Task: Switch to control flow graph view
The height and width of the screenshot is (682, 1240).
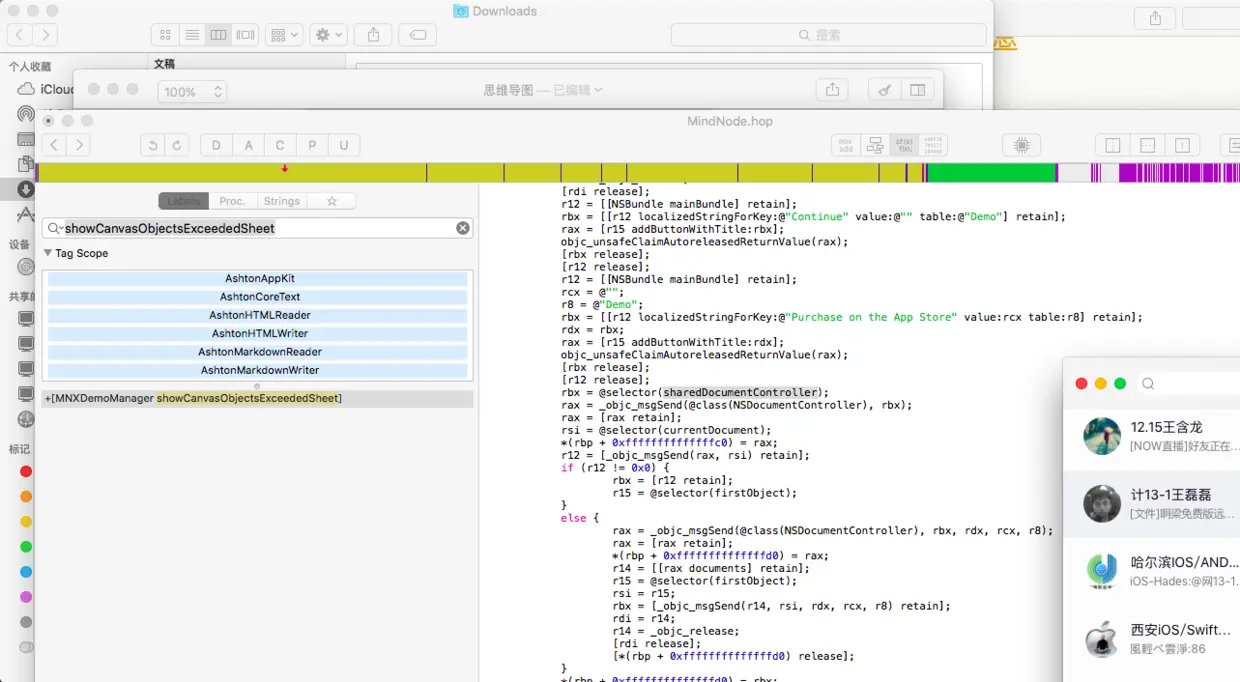Action: click(875, 145)
